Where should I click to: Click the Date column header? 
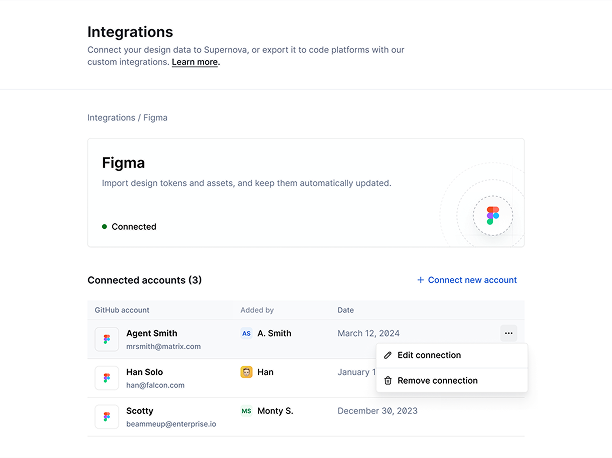point(345,310)
